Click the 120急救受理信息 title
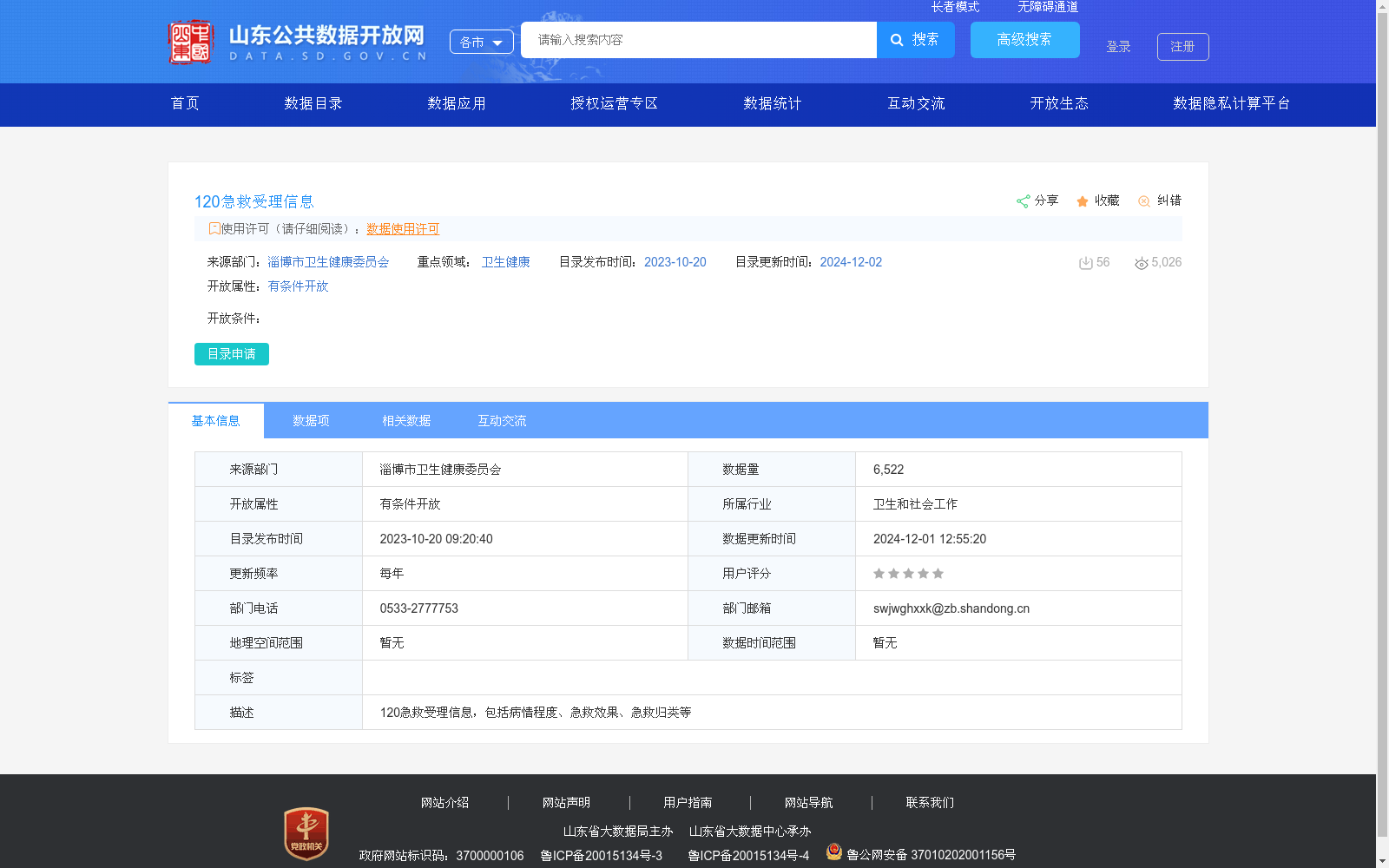Viewport: 1389px width, 868px height. coord(253,201)
